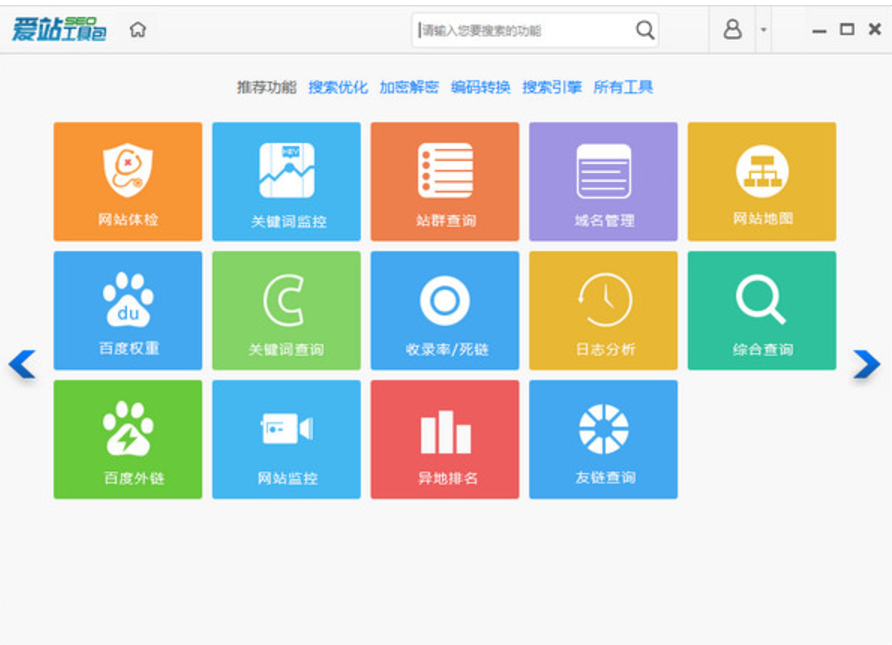The height and width of the screenshot is (645, 892).
Task: Open the 网站体检 site checkup tool
Action: (127, 180)
